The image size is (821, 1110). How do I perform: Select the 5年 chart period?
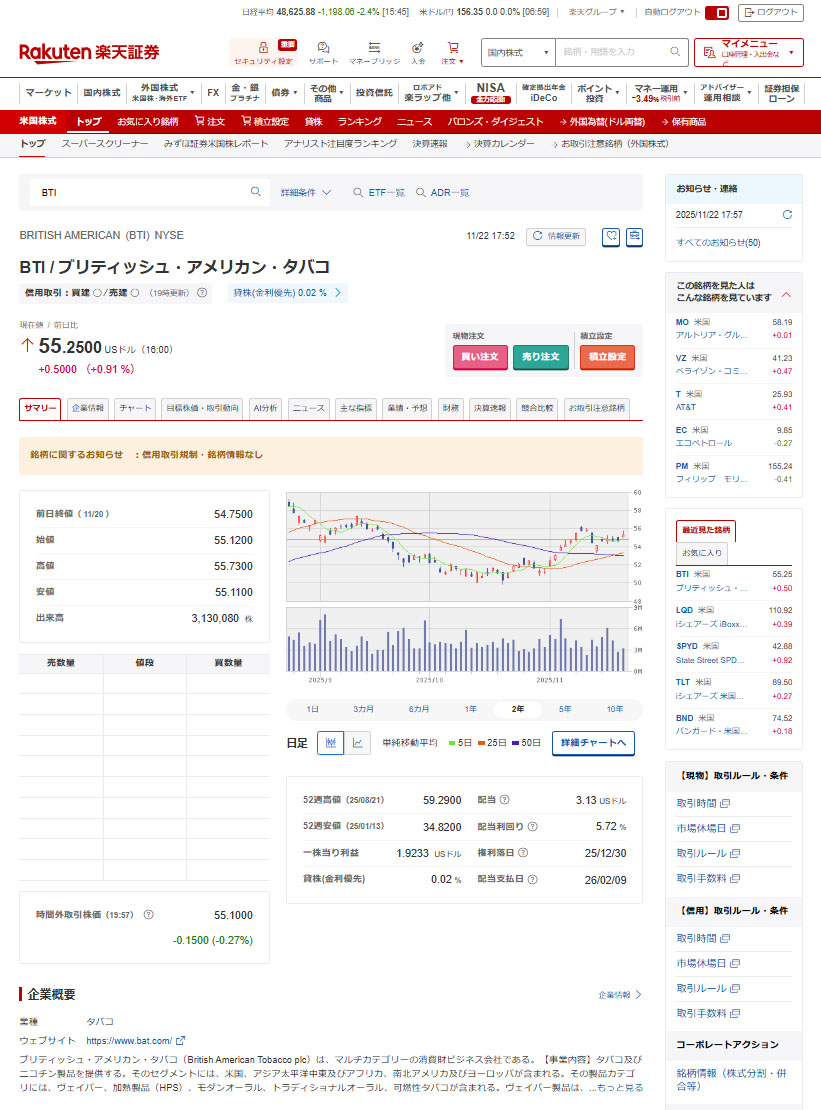coord(565,709)
